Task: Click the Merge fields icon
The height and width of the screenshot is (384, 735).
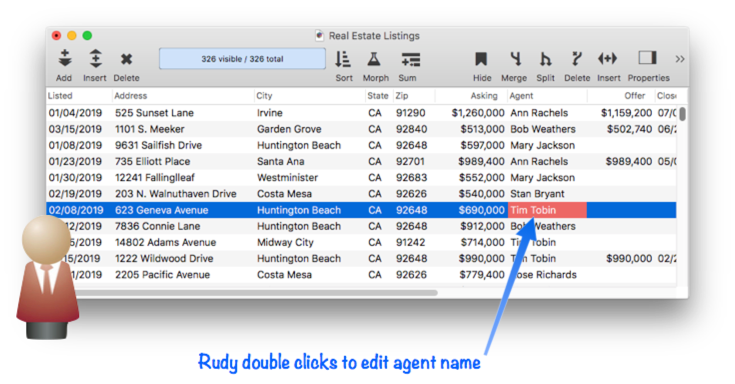Action: pos(515,59)
